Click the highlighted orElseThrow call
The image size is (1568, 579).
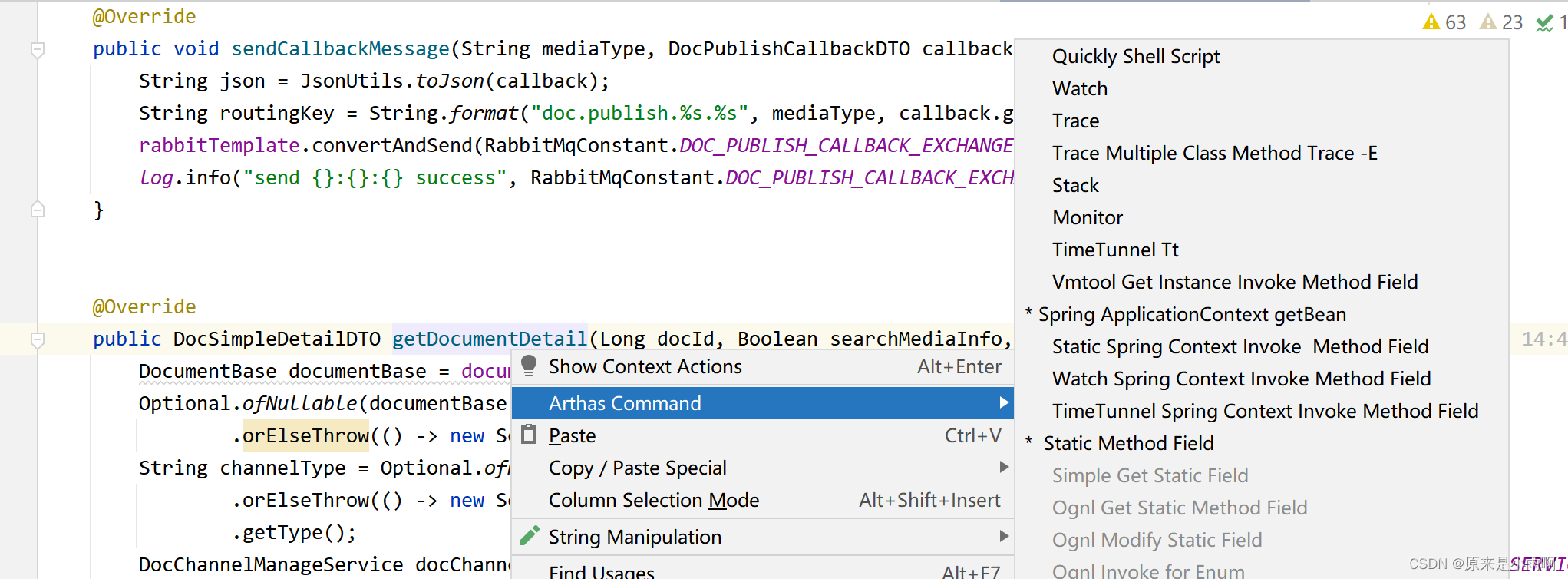point(305,435)
